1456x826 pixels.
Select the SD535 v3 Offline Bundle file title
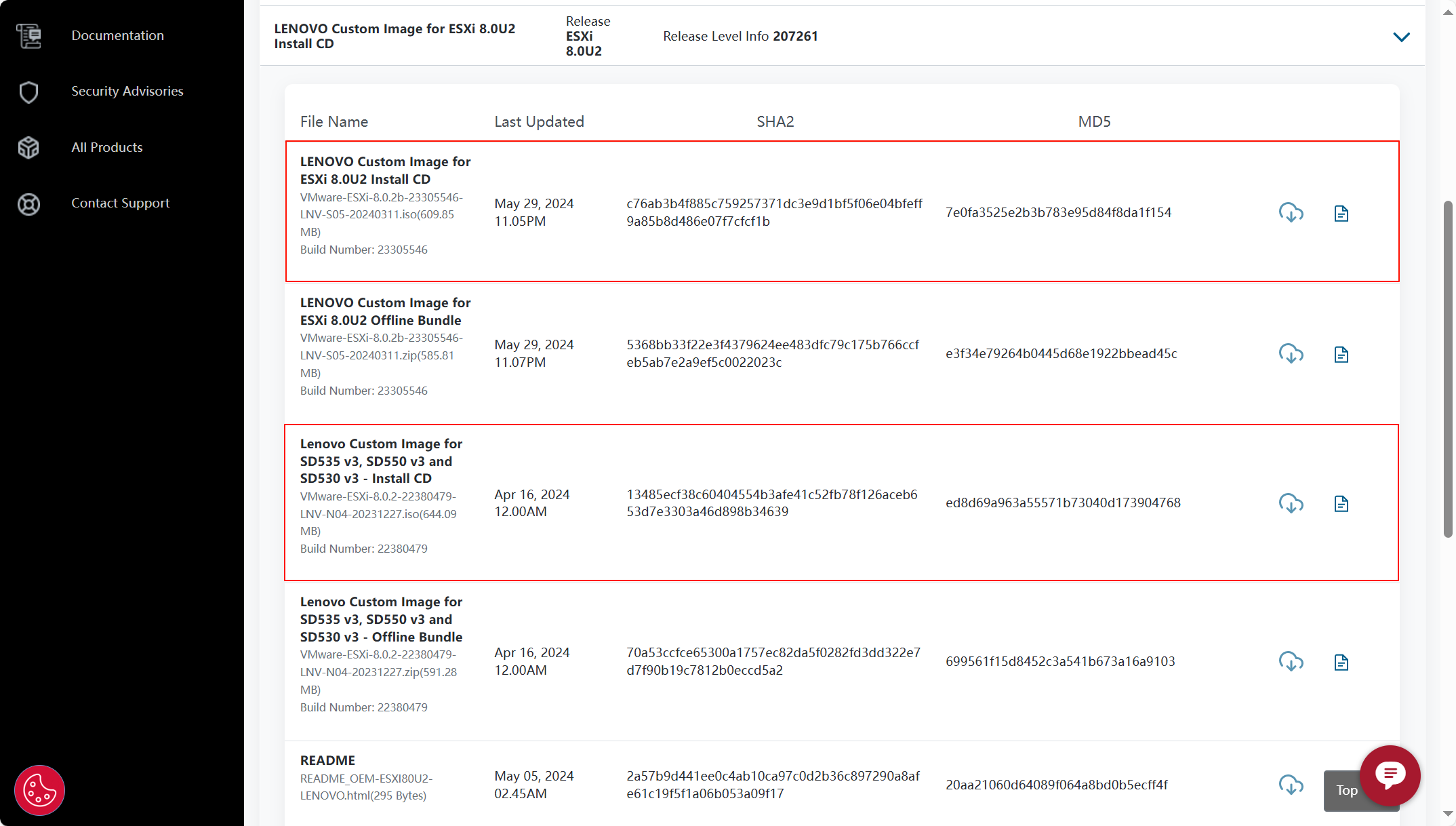coord(381,619)
